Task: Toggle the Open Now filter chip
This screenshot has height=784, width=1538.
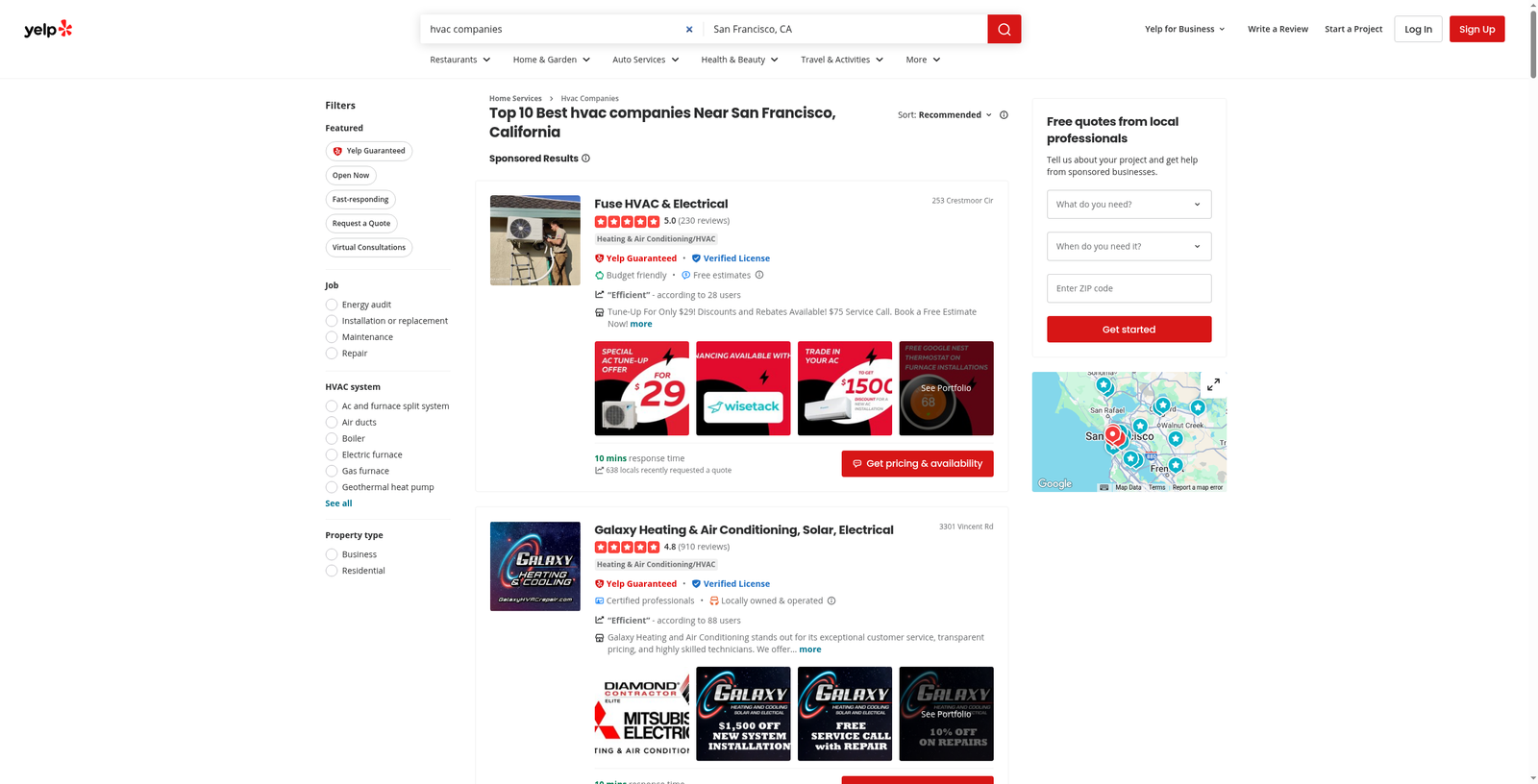Action: 351,176
